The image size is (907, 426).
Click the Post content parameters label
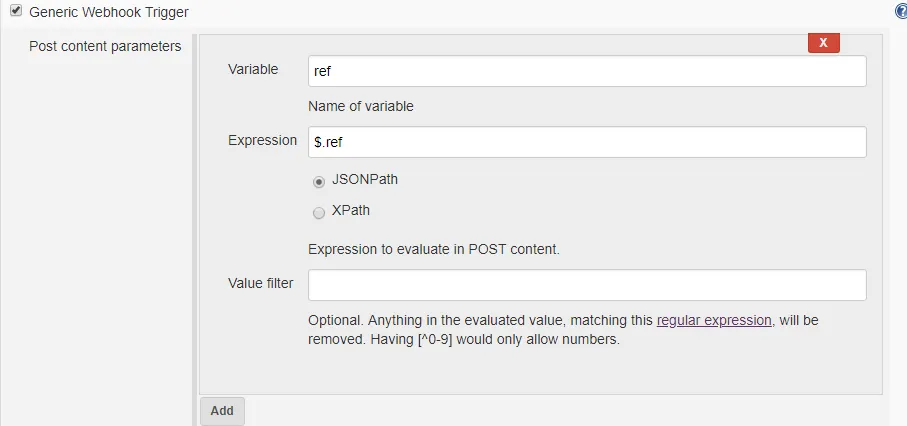point(105,46)
